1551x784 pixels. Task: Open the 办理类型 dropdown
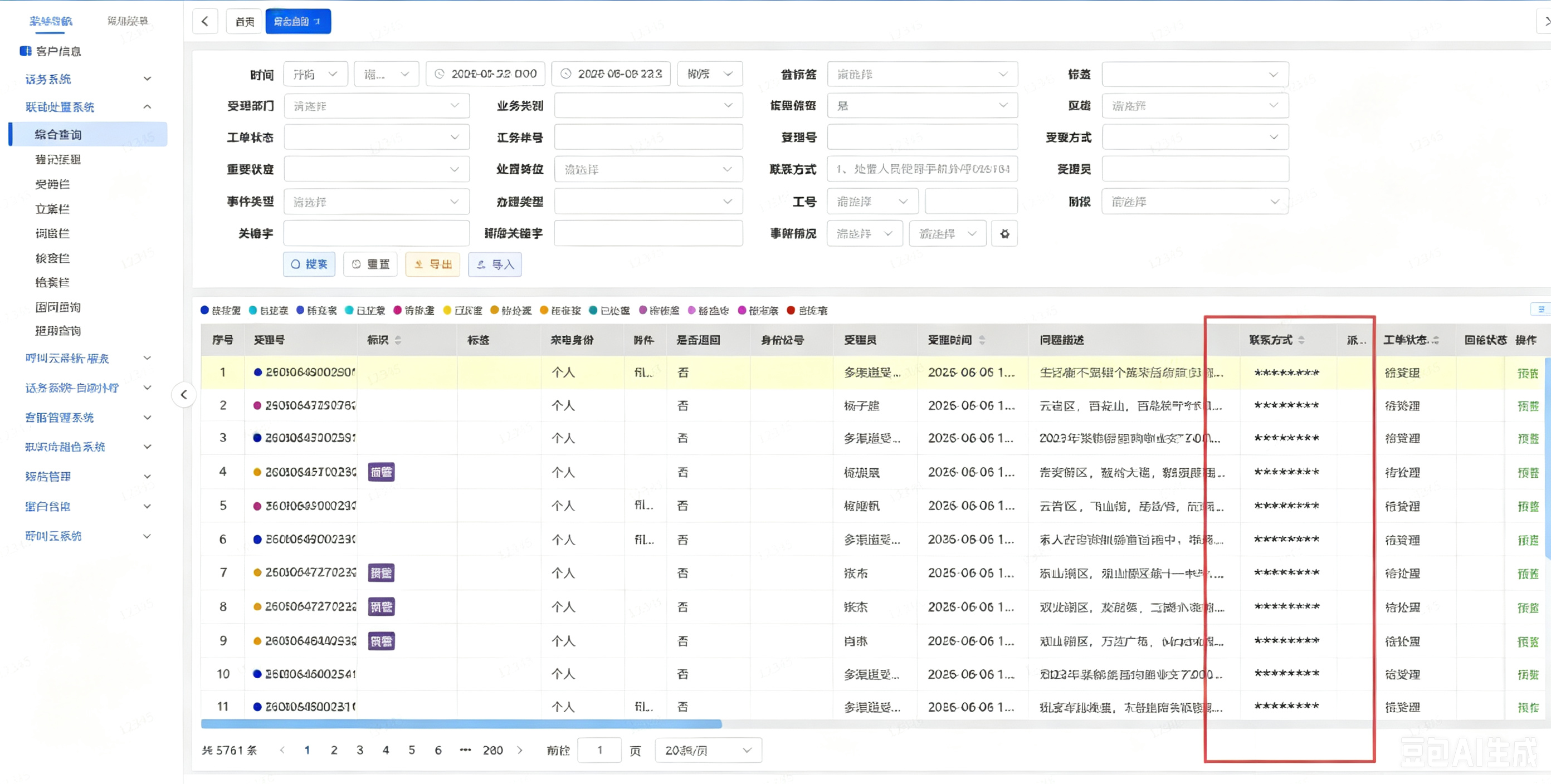coord(648,202)
